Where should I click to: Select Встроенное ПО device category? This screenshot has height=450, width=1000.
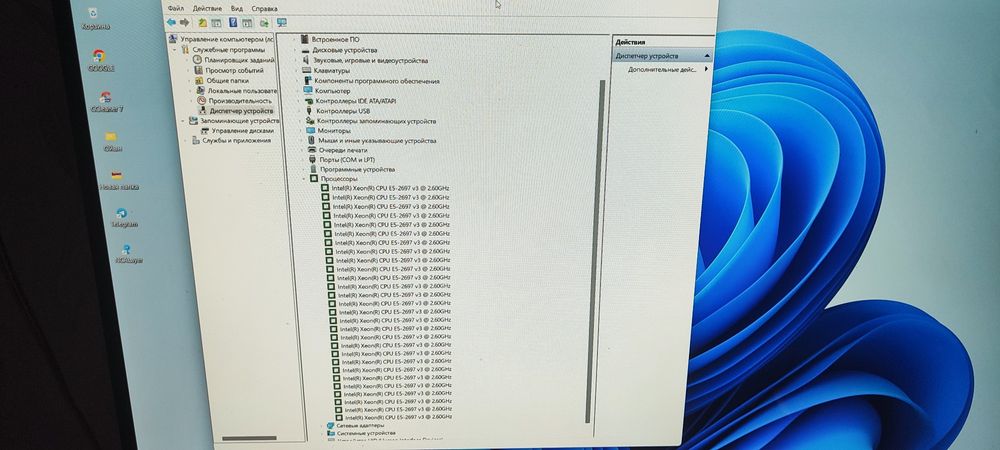click(x=335, y=40)
